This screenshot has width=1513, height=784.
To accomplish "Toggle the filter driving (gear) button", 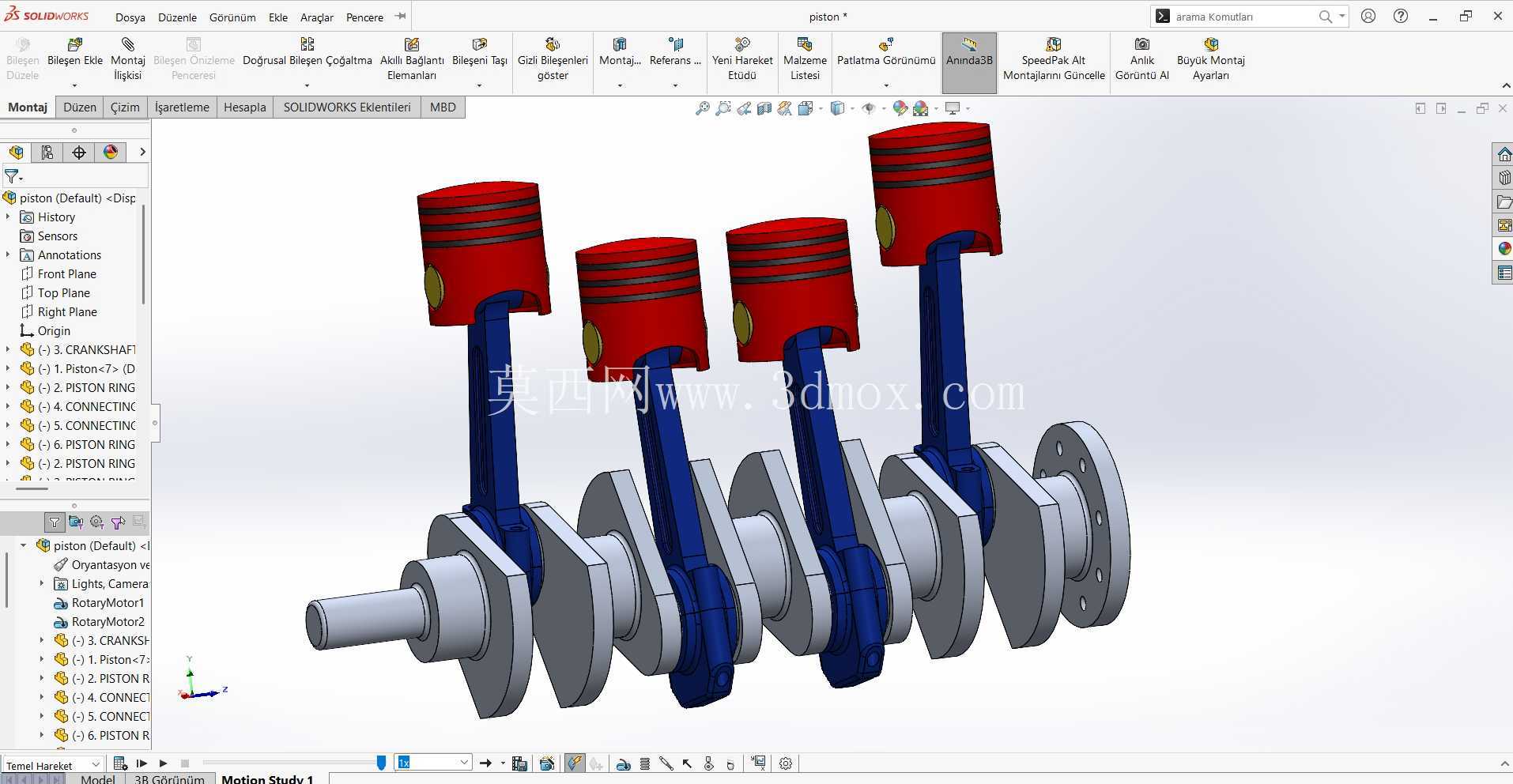I will (97, 522).
